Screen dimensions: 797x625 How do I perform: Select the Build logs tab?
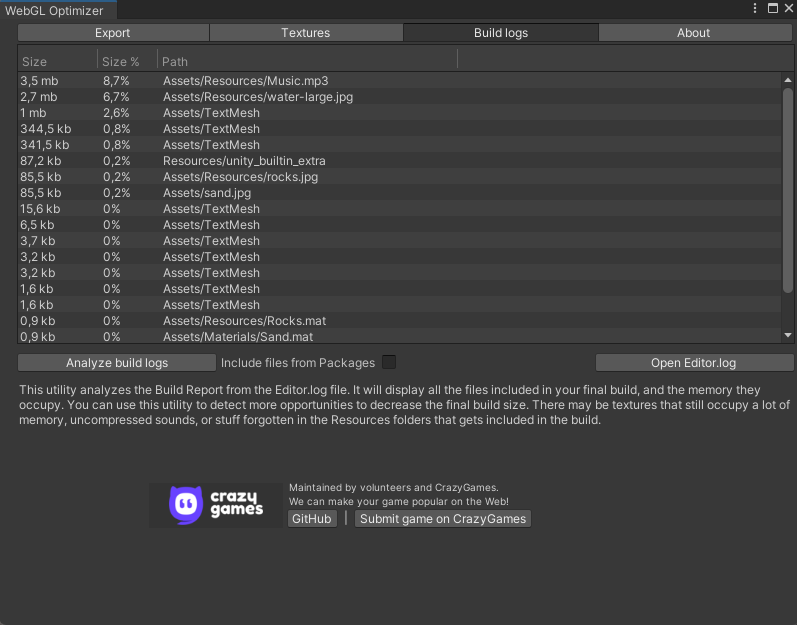(501, 33)
